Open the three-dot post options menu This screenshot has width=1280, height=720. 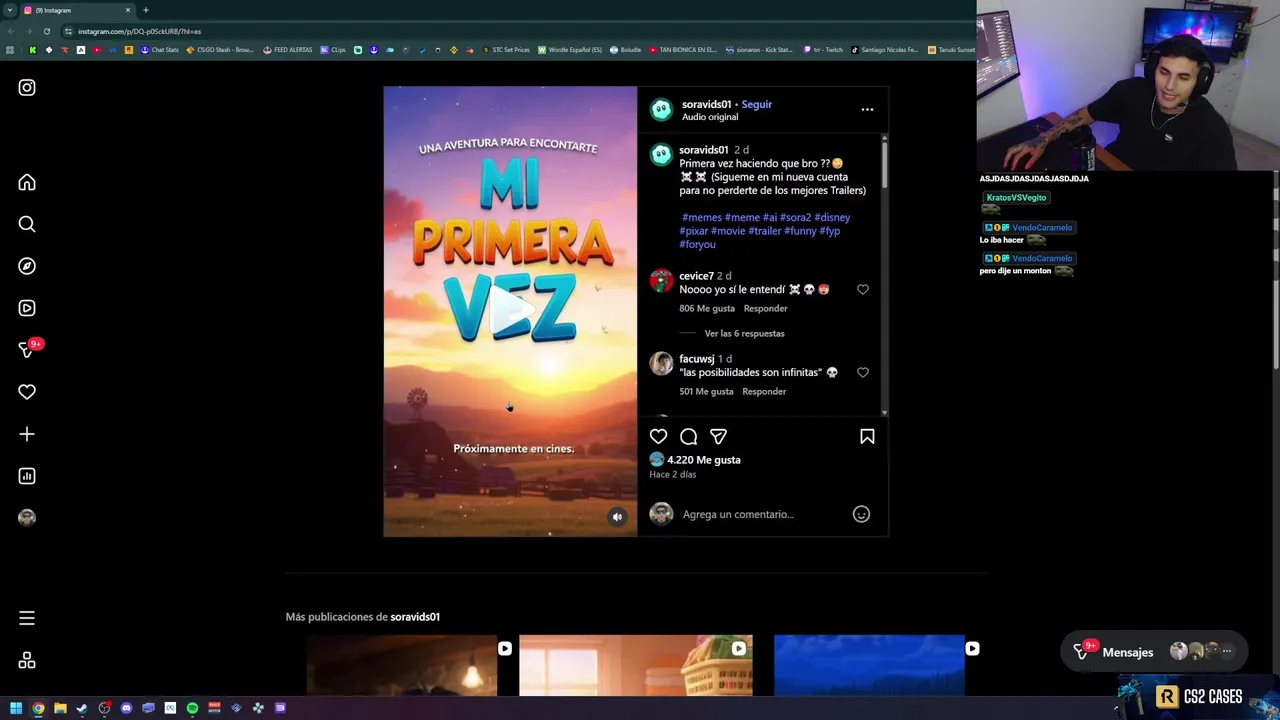[x=867, y=109]
